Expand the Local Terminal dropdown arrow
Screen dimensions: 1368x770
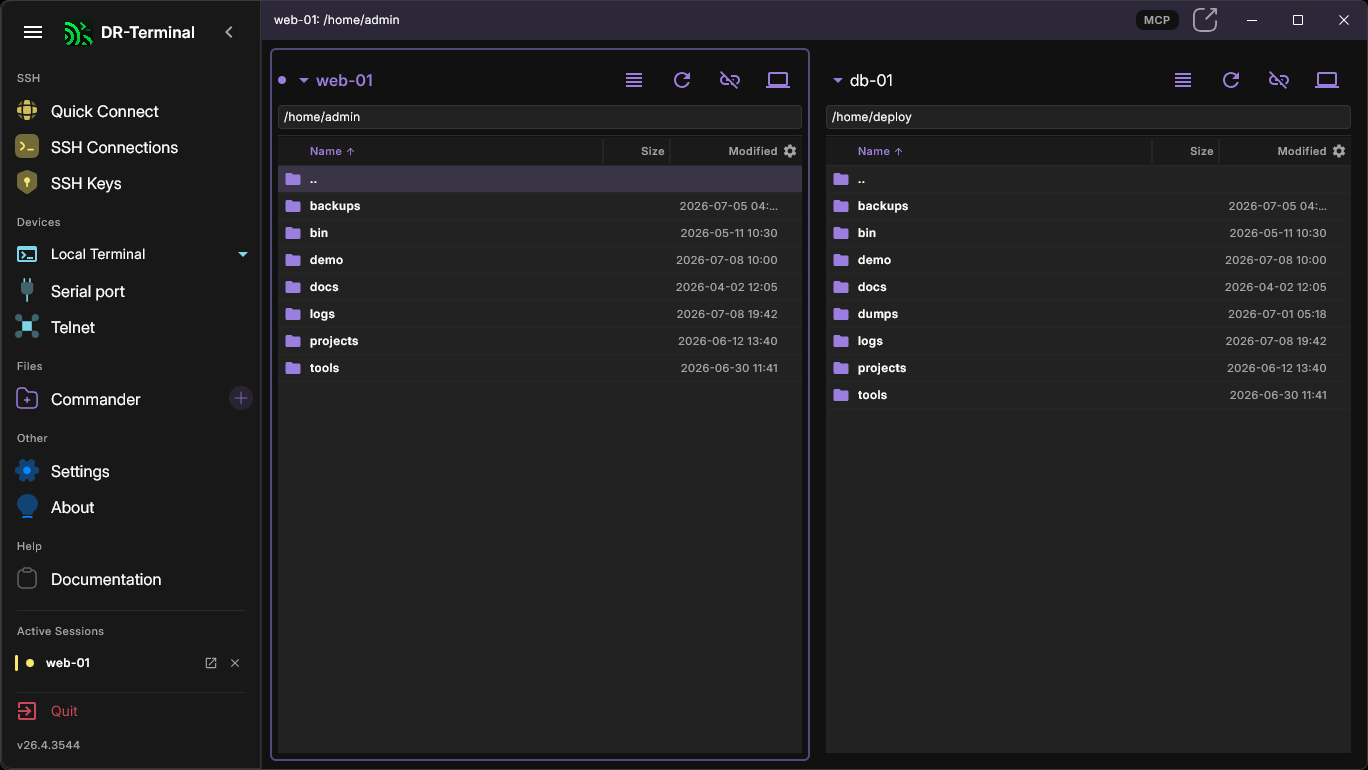click(x=243, y=254)
